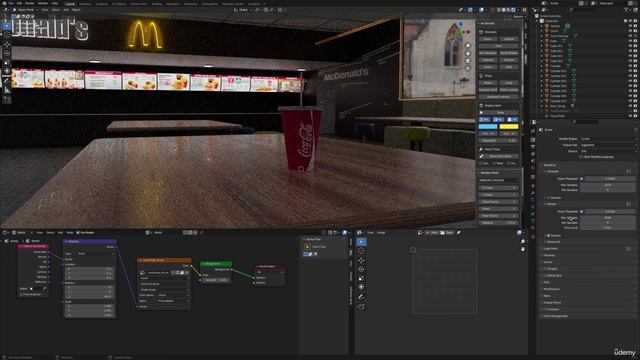
Task: Open image editor Image menu
Action: tap(381, 233)
